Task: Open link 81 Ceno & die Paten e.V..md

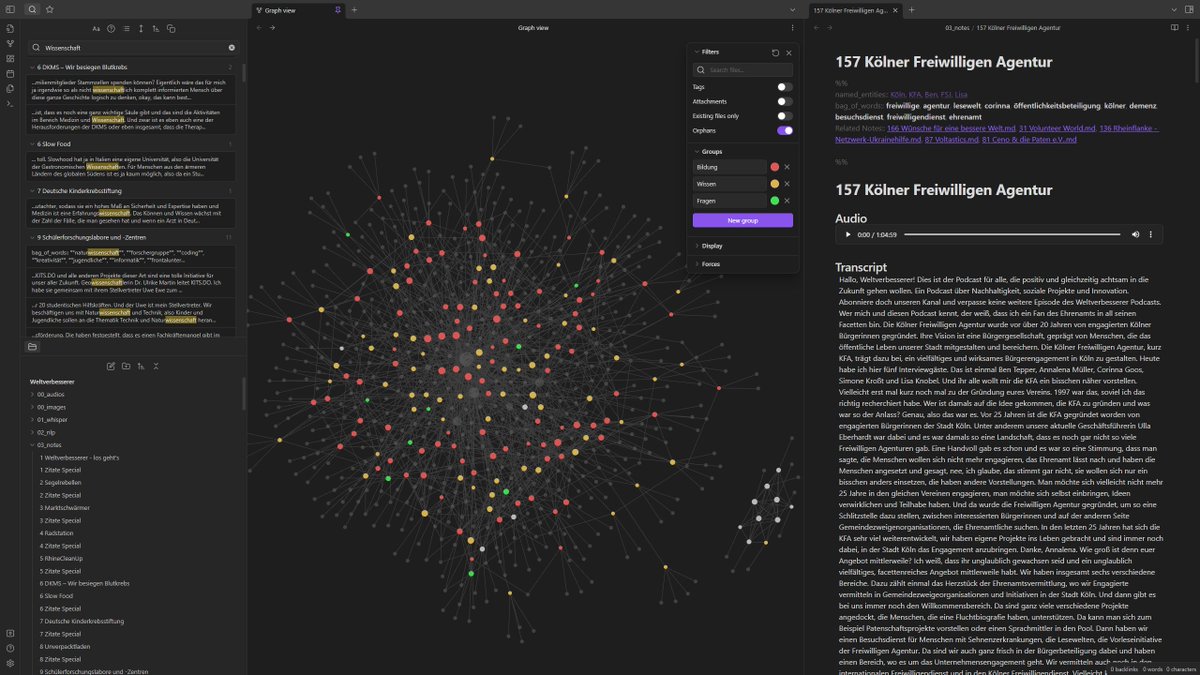Action: pos(1029,139)
